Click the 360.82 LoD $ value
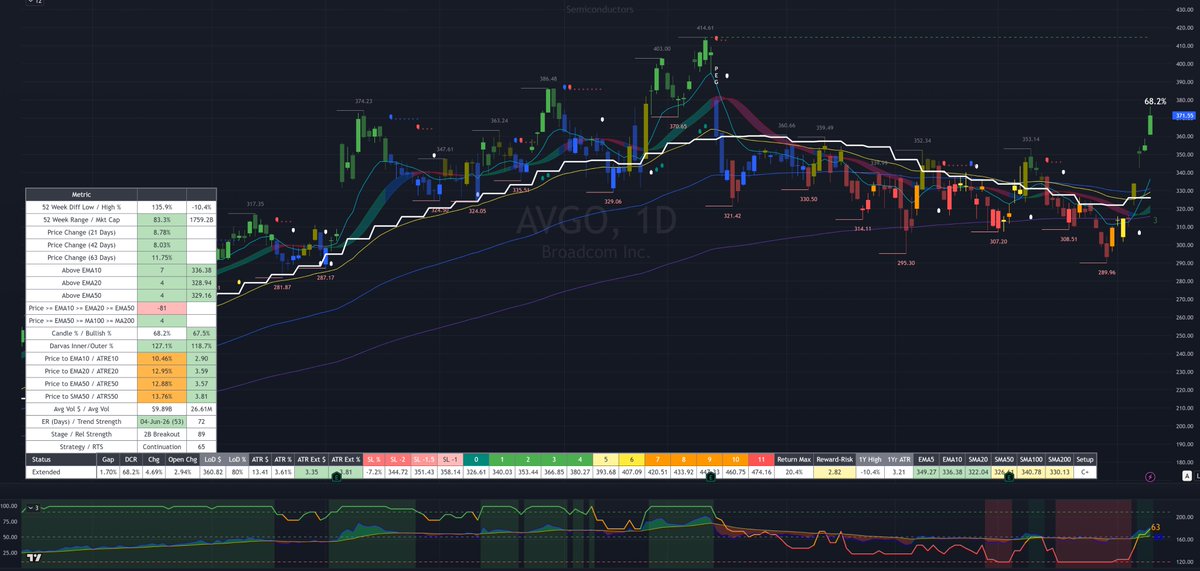The image size is (1200, 571). coord(212,471)
